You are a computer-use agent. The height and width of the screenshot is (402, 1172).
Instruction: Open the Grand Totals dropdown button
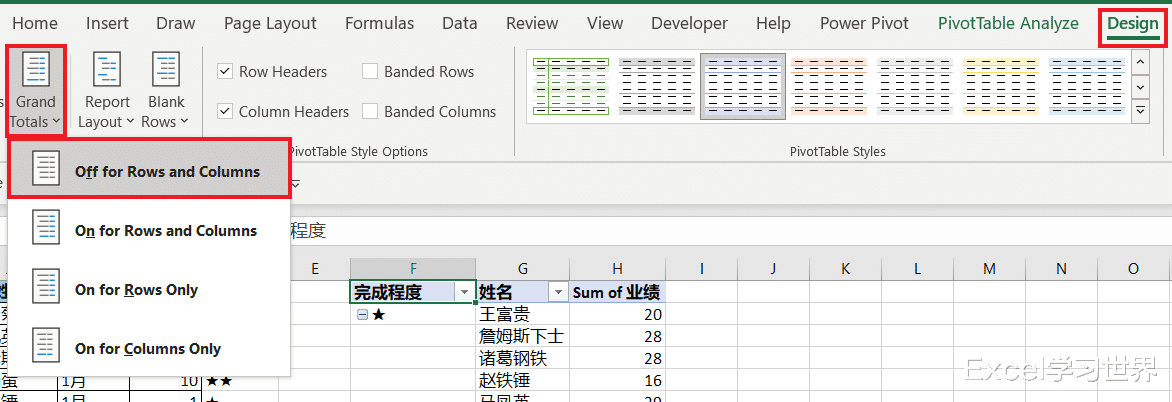[35, 92]
